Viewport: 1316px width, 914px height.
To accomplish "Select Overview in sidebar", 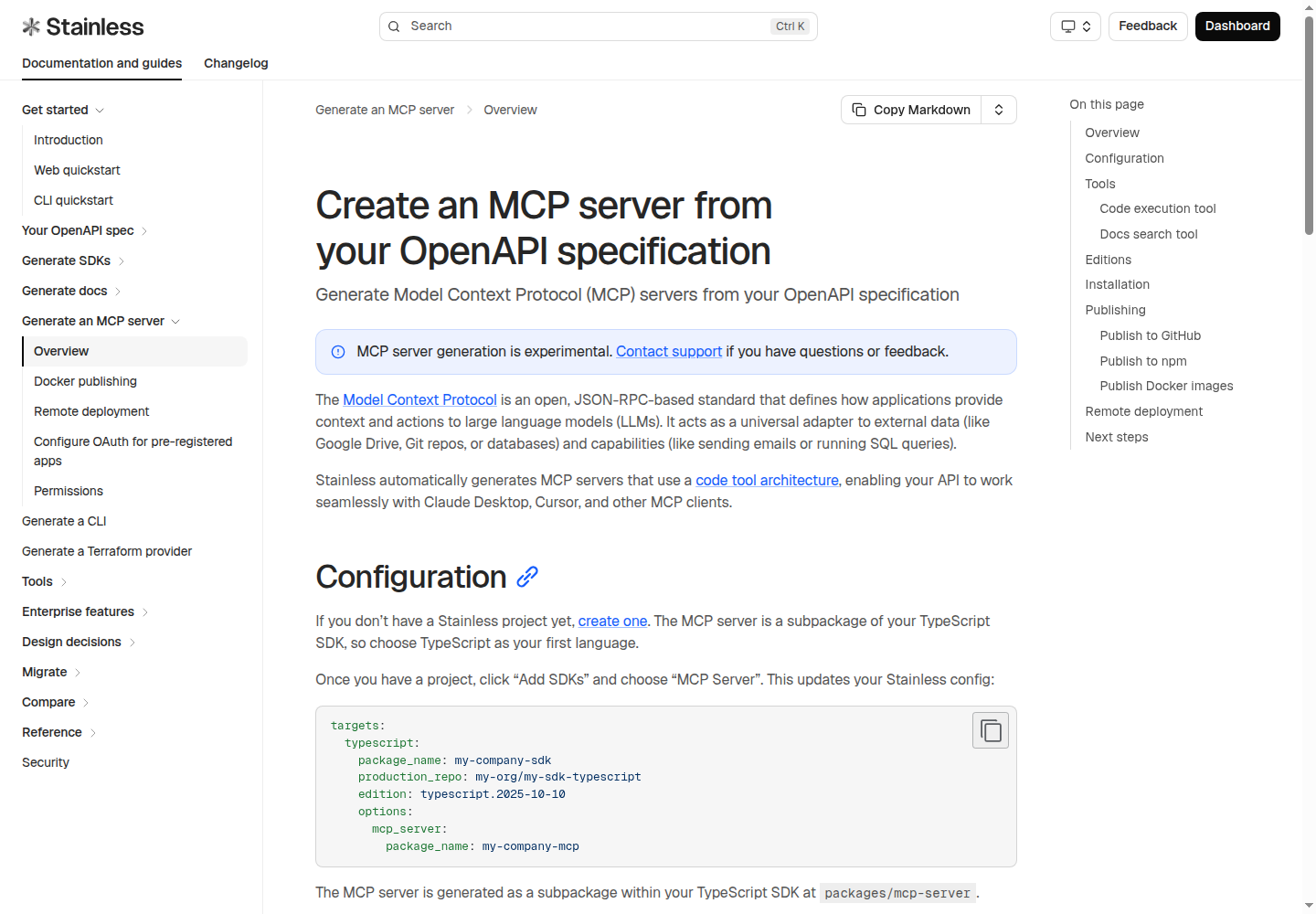I will (135, 351).
